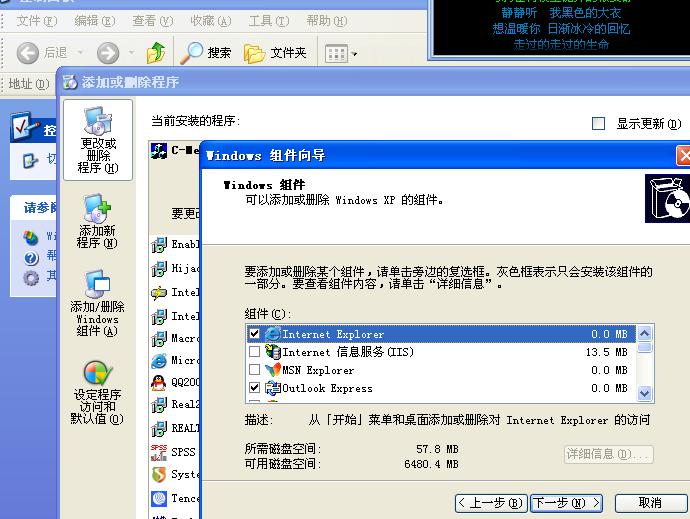
Task: Select the Outlook Express component row text
Action: pyautogui.click(x=327, y=388)
